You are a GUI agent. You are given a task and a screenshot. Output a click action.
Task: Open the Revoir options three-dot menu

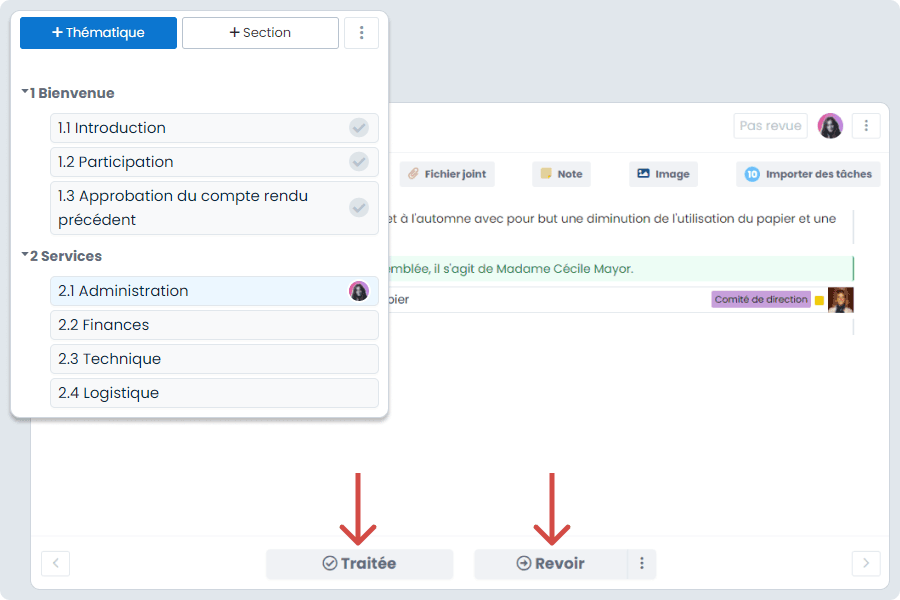[x=642, y=564]
